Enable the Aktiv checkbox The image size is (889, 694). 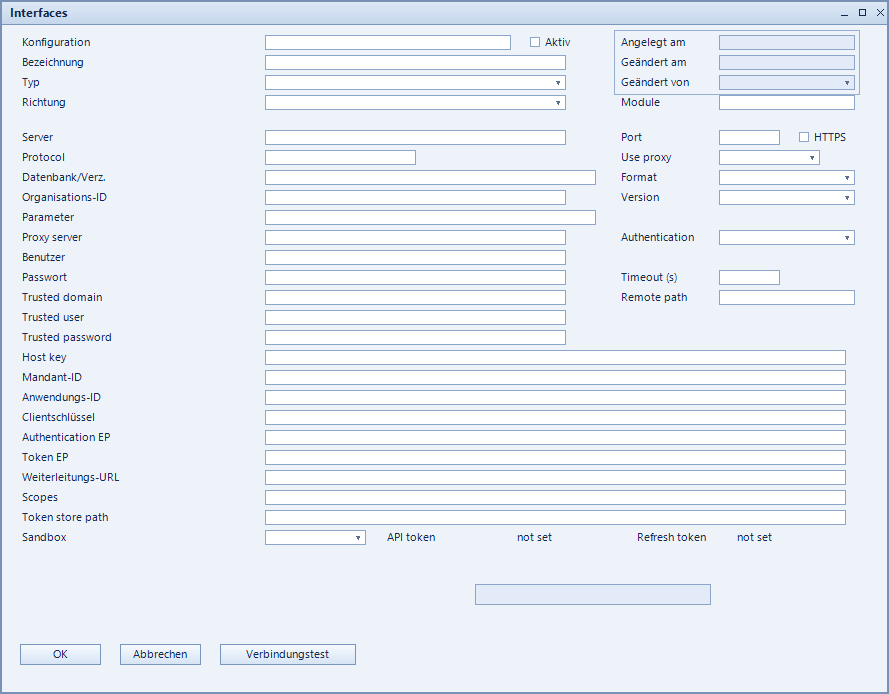coord(535,42)
